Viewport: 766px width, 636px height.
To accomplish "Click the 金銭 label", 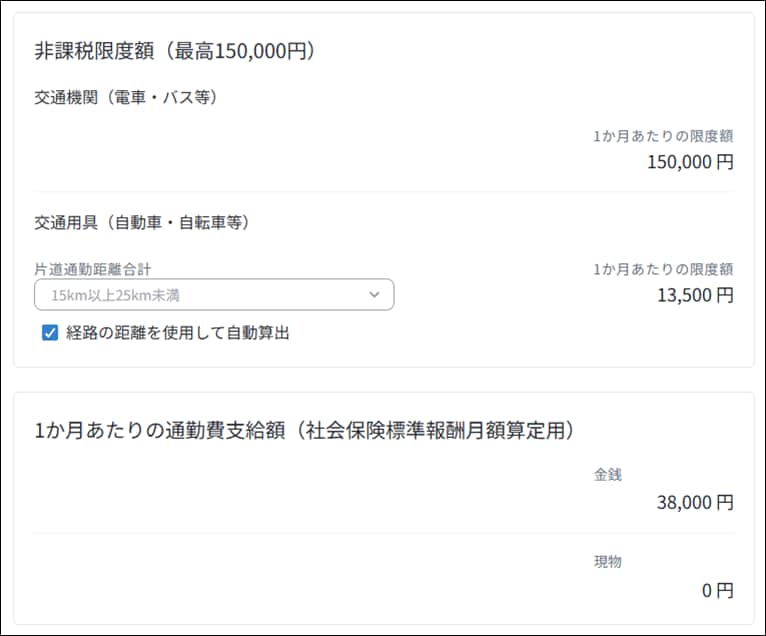I will coord(608,475).
